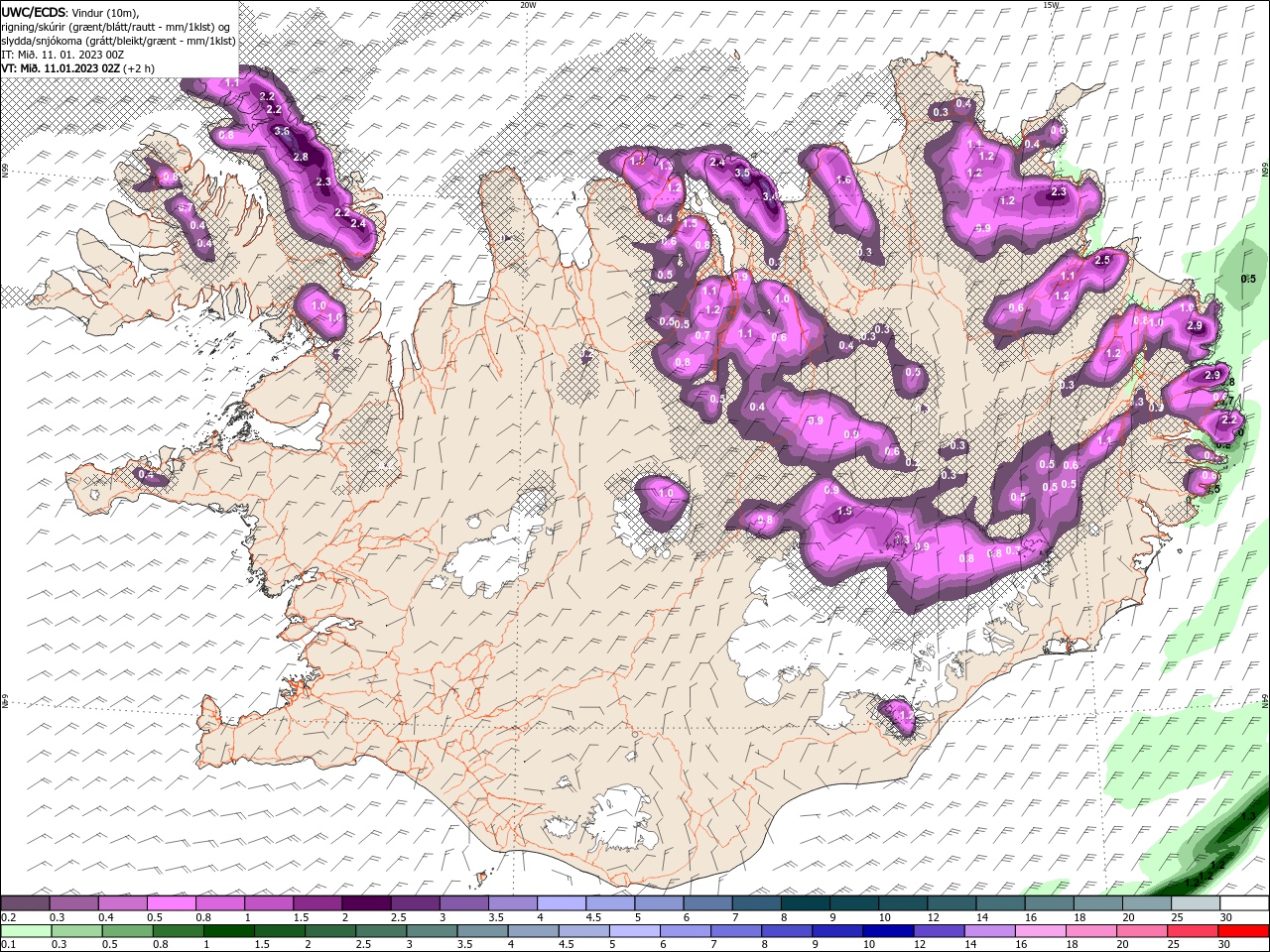Click rain legend swatch between 10 and 12
Image resolution: width=1270 pixels, height=952 pixels.
(x=889, y=931)
